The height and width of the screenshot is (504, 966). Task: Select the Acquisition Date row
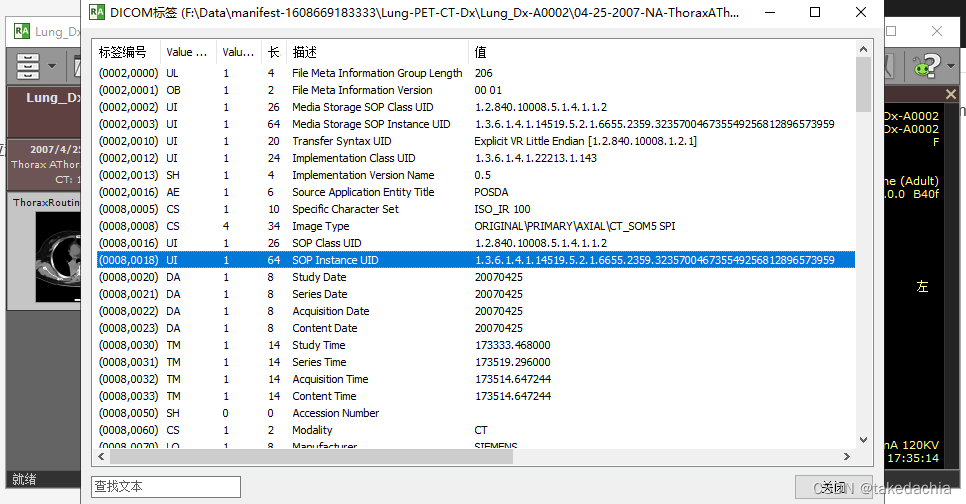pos(476,311)
